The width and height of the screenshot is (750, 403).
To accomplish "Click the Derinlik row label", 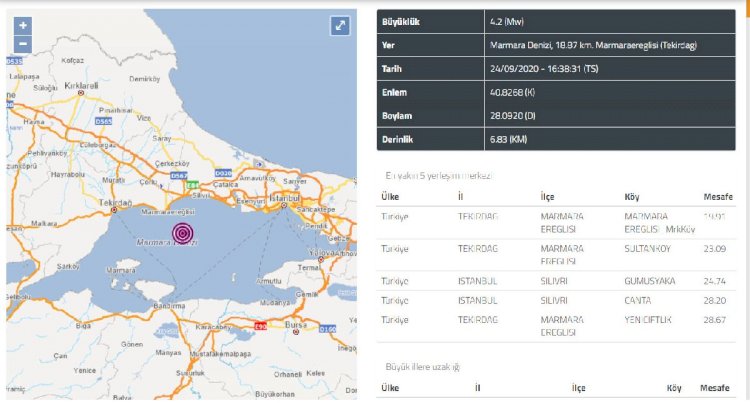I will 397,139.
